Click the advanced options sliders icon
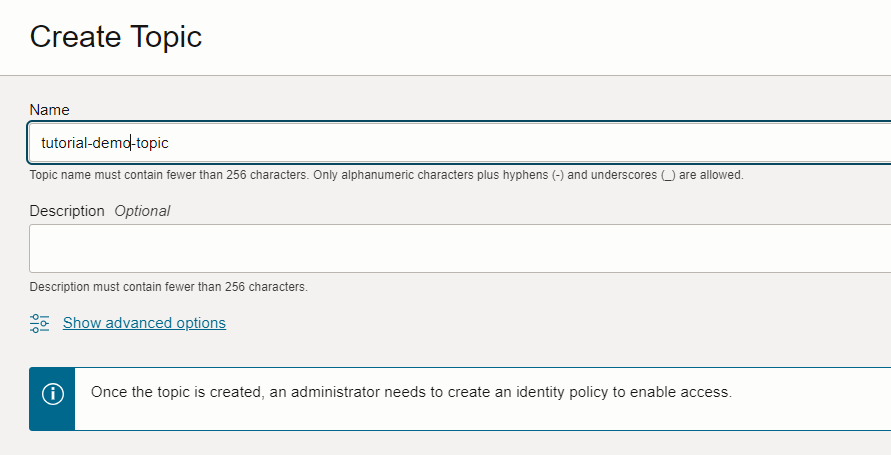Screen dimensions: 891x455 pyautogui.click(x=40, y=323)
